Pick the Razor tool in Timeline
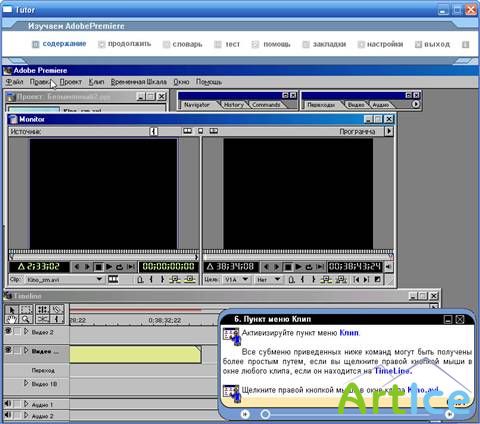Image resolution: width=480 pixels, height=424 pixels. (x=58, y=309)
